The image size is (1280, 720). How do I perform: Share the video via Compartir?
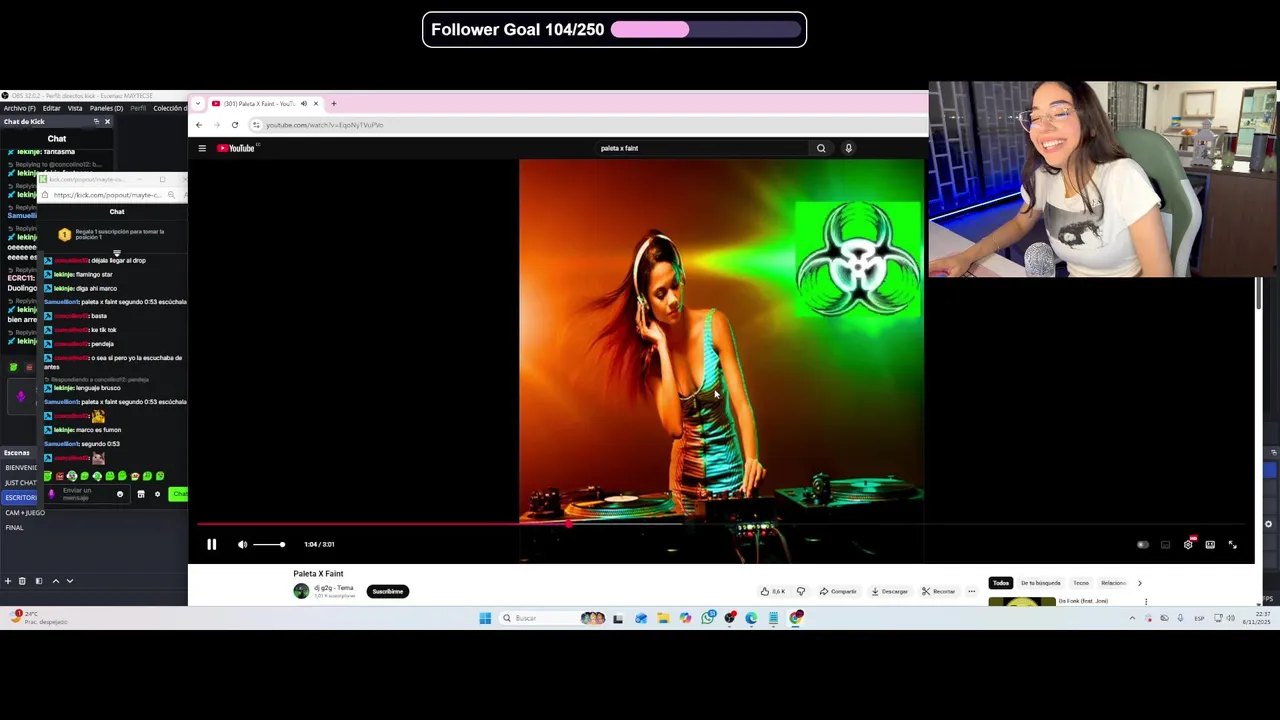838,591
